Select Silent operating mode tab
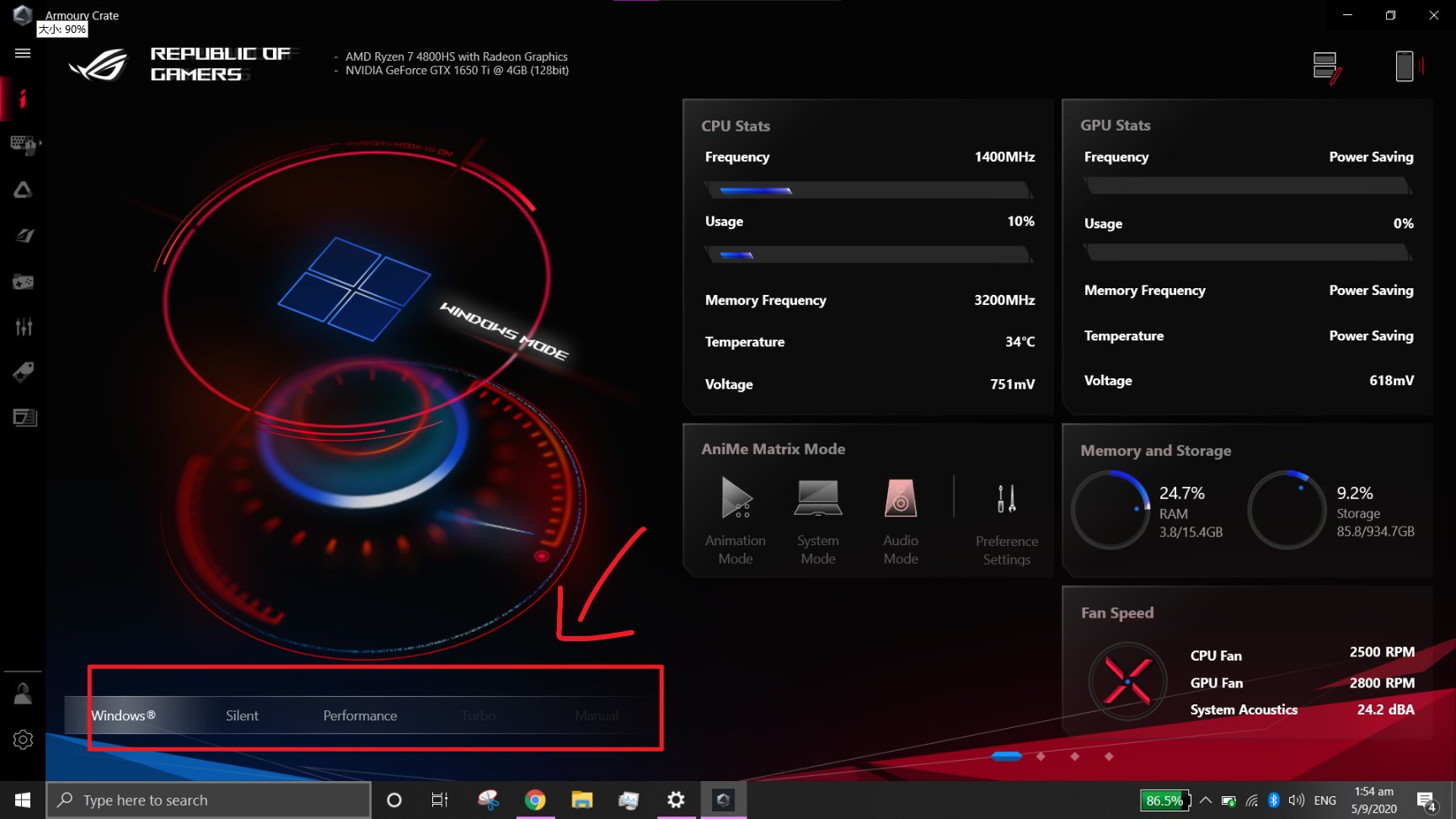The height and width of the screenshot is (819, 1456). (242, 715)
